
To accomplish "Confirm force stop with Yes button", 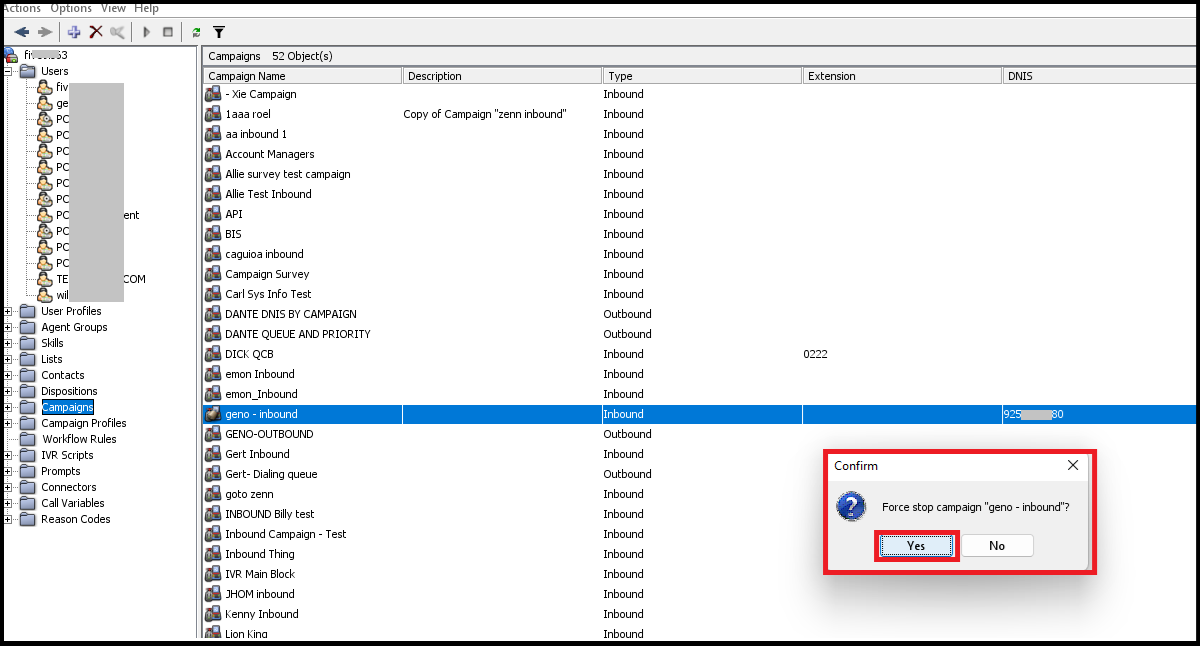I will (916, 546).
